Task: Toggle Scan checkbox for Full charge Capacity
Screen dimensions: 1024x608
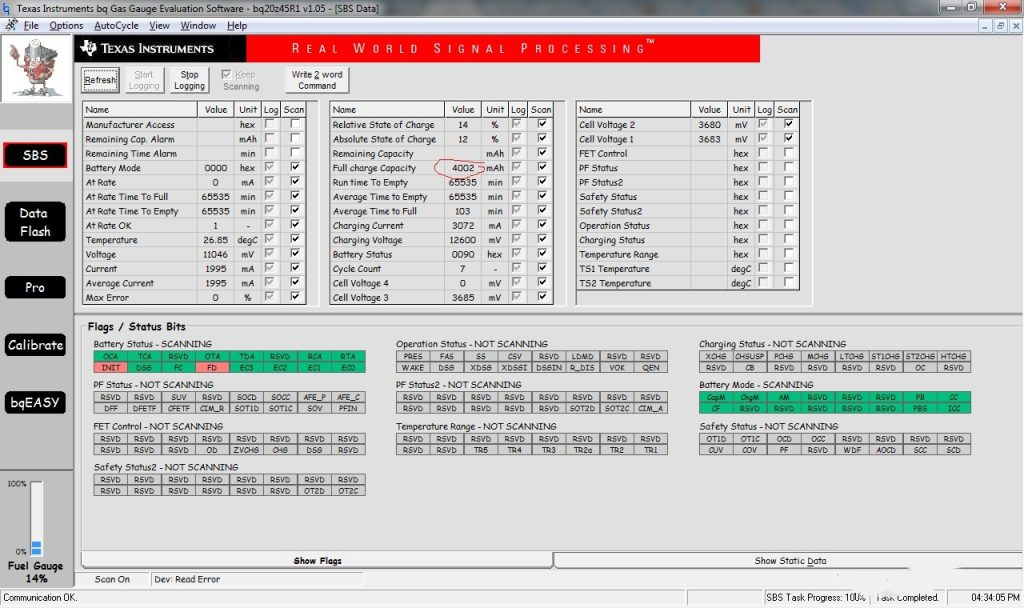Action: tap(542, 167)
